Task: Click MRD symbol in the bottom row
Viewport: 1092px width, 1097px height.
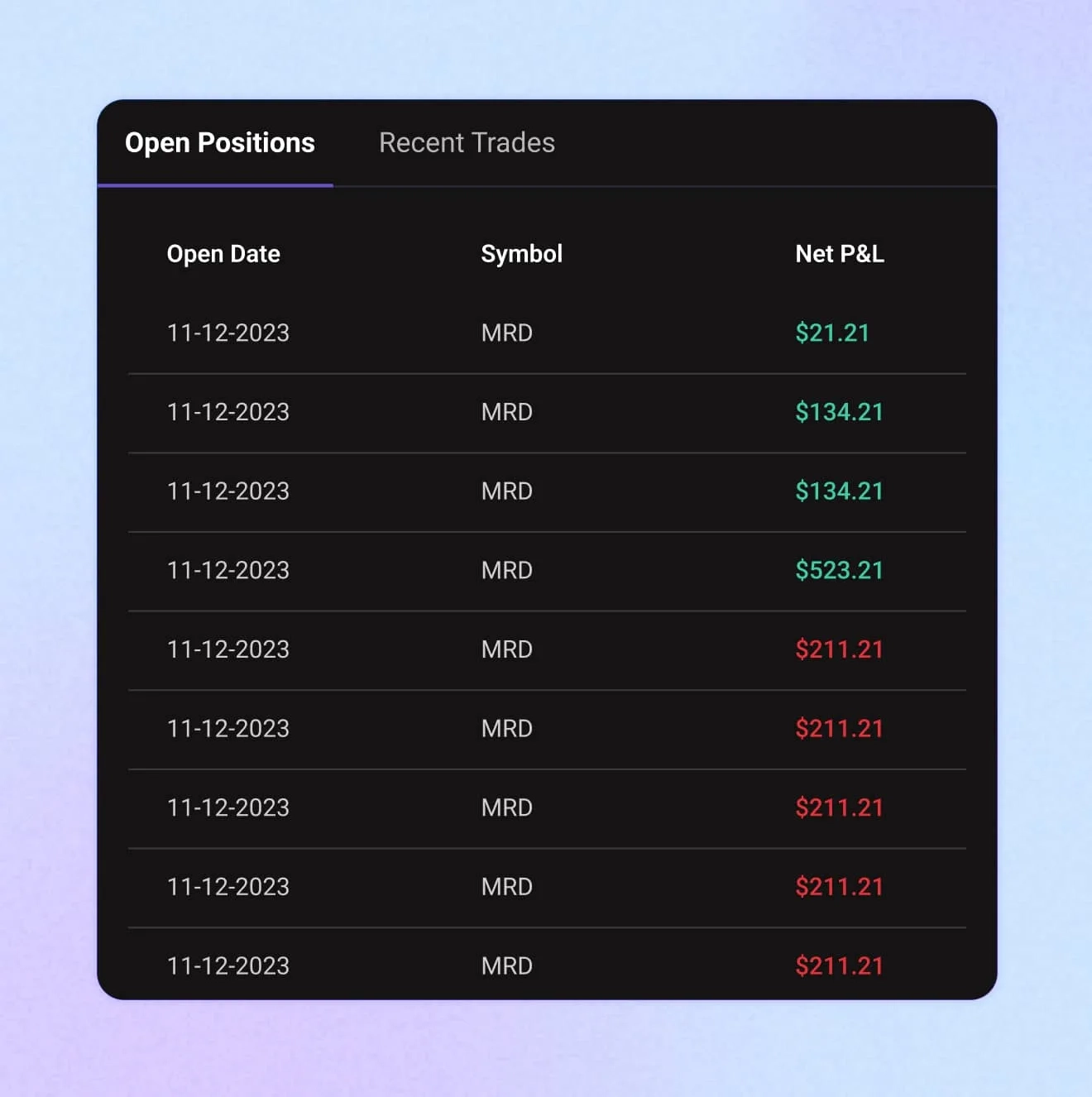Action: click(507, 966)
